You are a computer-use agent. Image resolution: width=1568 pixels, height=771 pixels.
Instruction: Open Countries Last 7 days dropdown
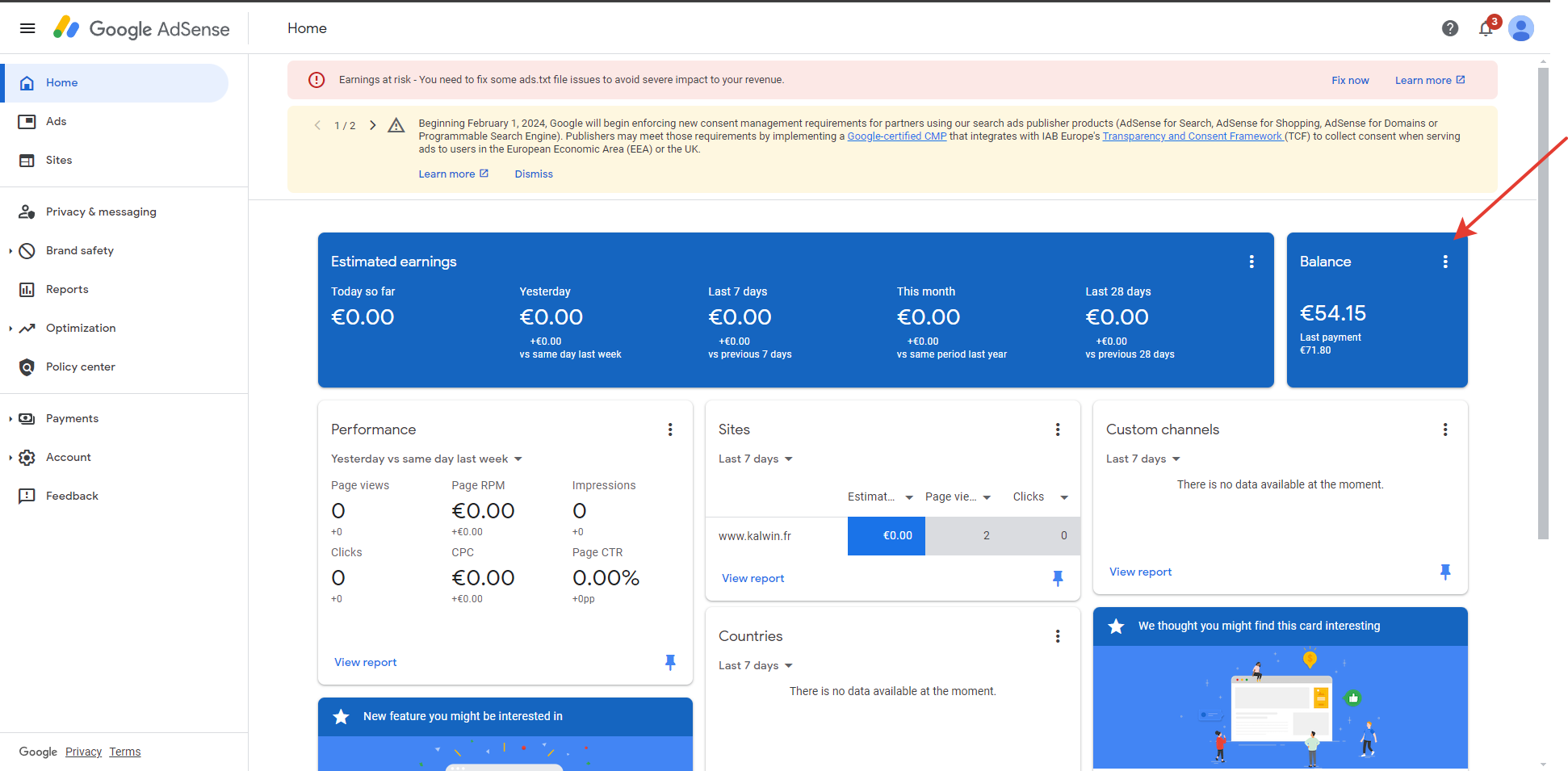(x=756, y=665)
